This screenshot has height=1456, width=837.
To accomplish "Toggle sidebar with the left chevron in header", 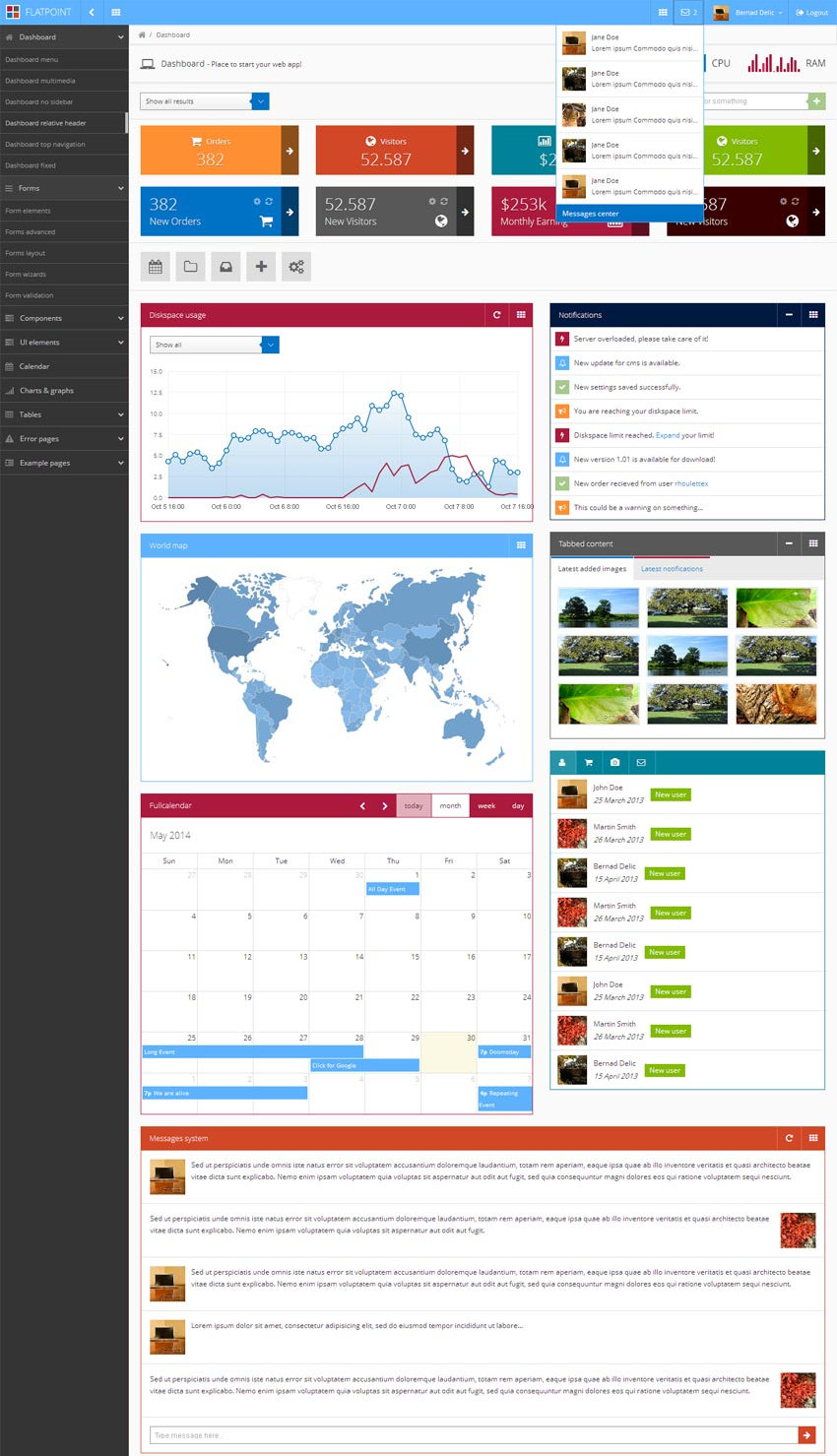I will point(92,13).
